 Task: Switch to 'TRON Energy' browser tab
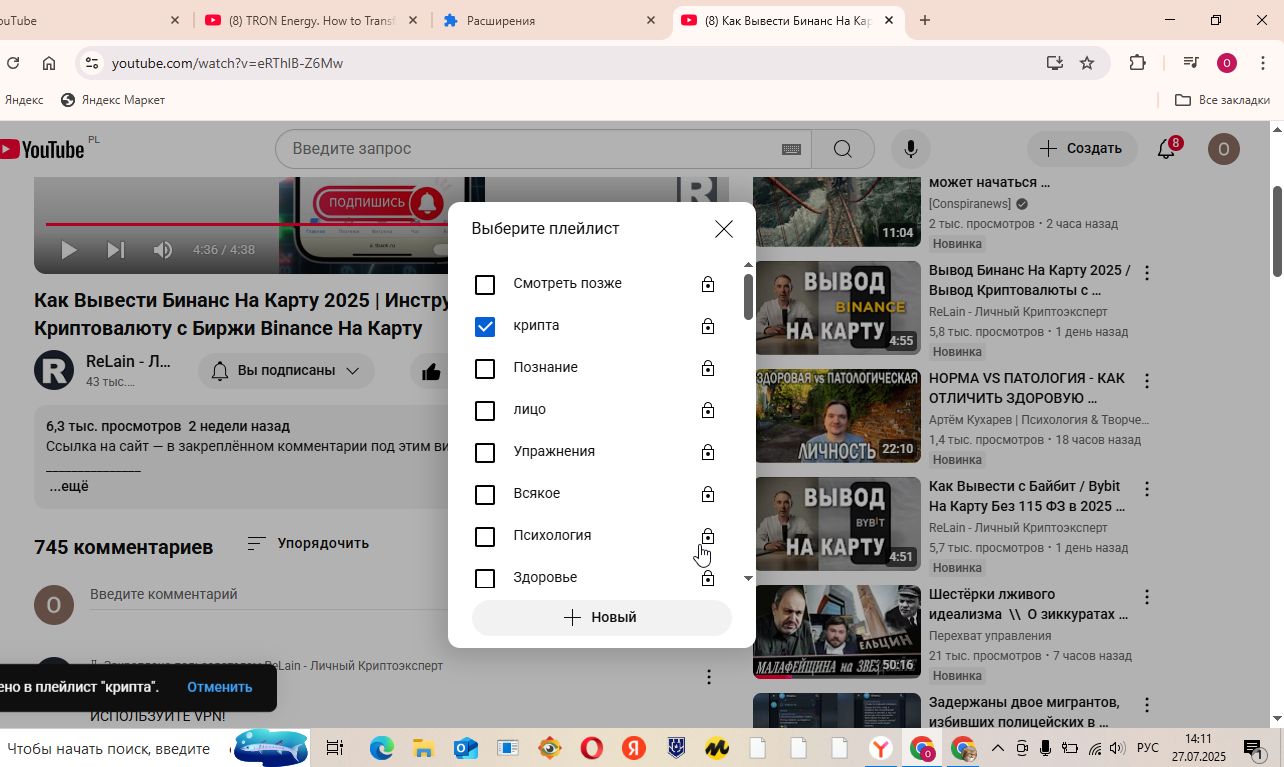pyautogui.click(x=311, y=20)
